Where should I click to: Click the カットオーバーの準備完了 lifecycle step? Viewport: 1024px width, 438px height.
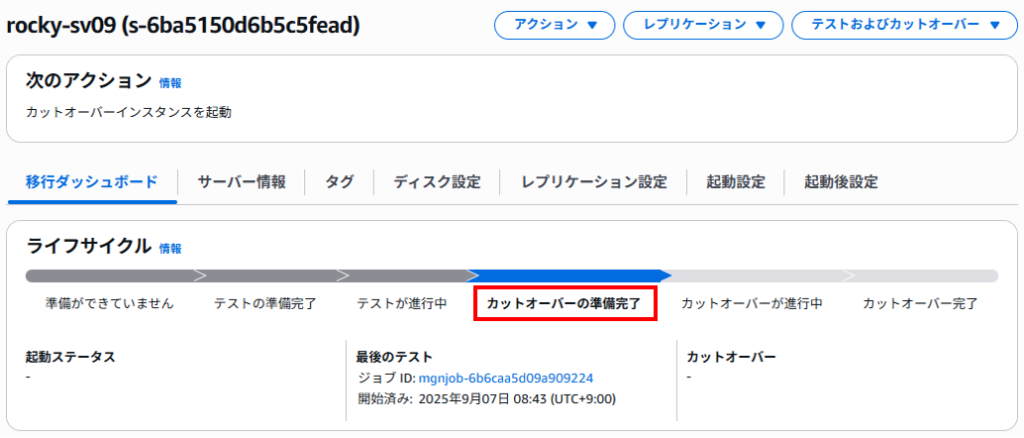(x=564, y=304)
